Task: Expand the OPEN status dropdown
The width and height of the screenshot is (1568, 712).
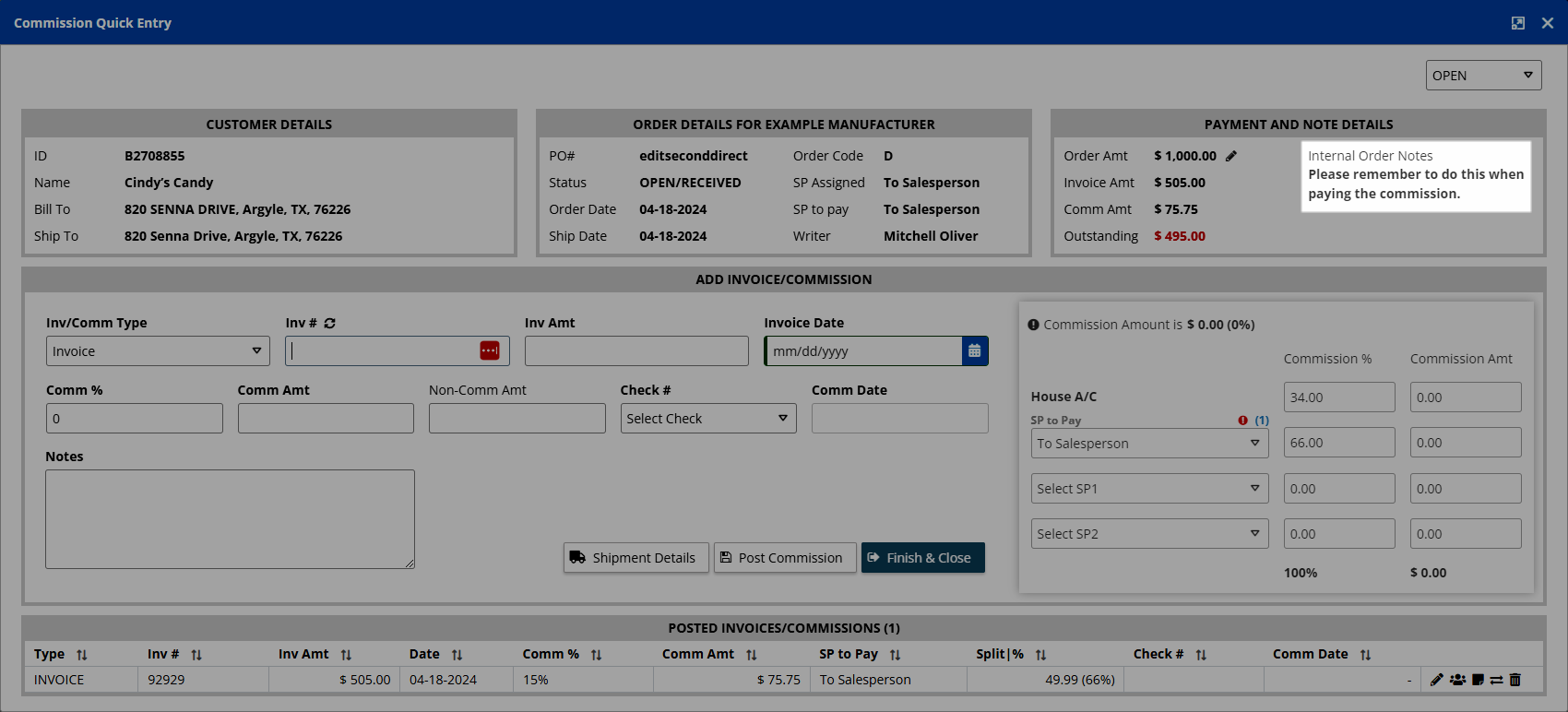Action: point(1482,76)
